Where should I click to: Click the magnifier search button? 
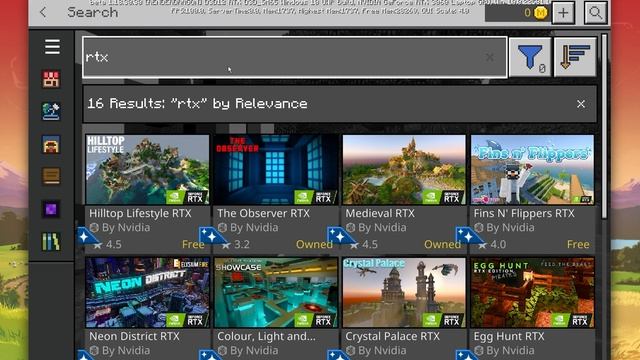596,13
